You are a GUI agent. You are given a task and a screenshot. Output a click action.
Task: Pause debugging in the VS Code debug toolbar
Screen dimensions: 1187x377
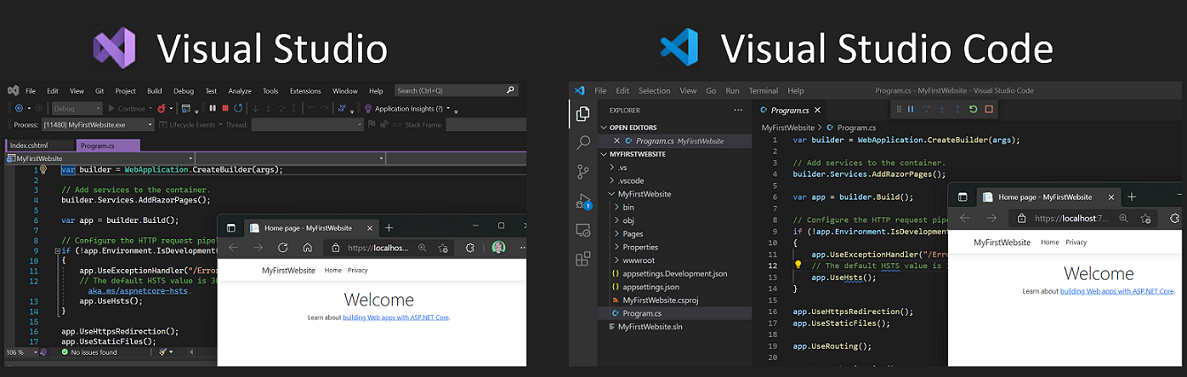[x=911, y=109]
